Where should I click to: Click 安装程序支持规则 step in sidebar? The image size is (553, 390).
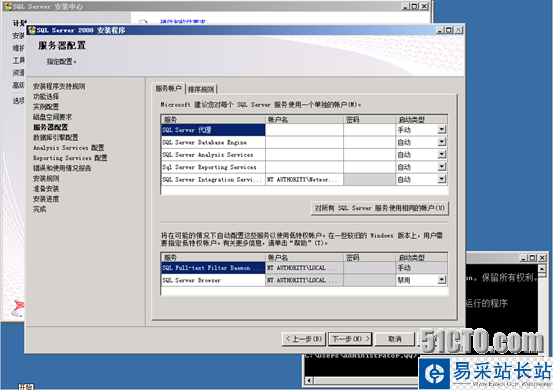59,86
